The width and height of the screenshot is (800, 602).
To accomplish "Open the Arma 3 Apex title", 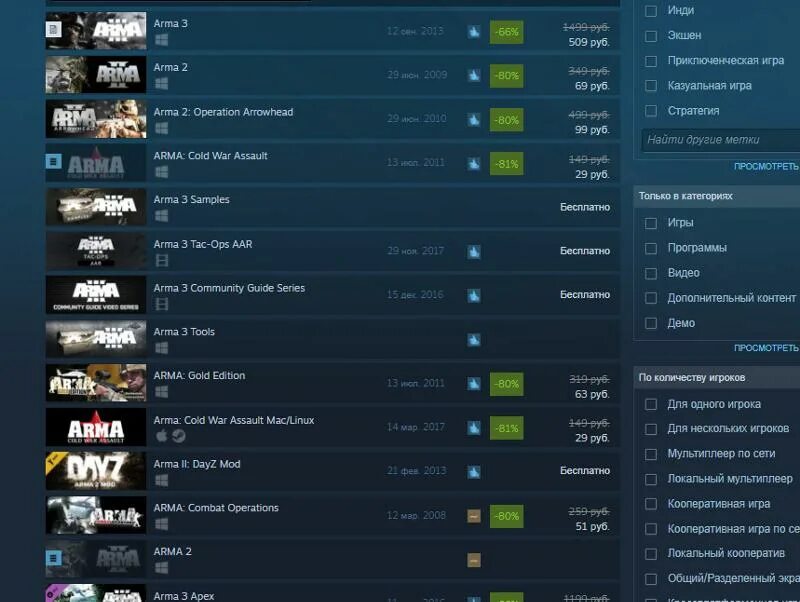I will click(x=184, y=596).
